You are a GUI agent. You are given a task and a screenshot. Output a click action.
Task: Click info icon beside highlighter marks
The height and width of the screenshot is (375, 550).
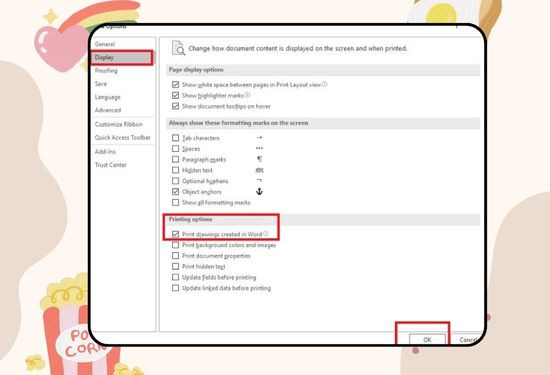(247, 95)
